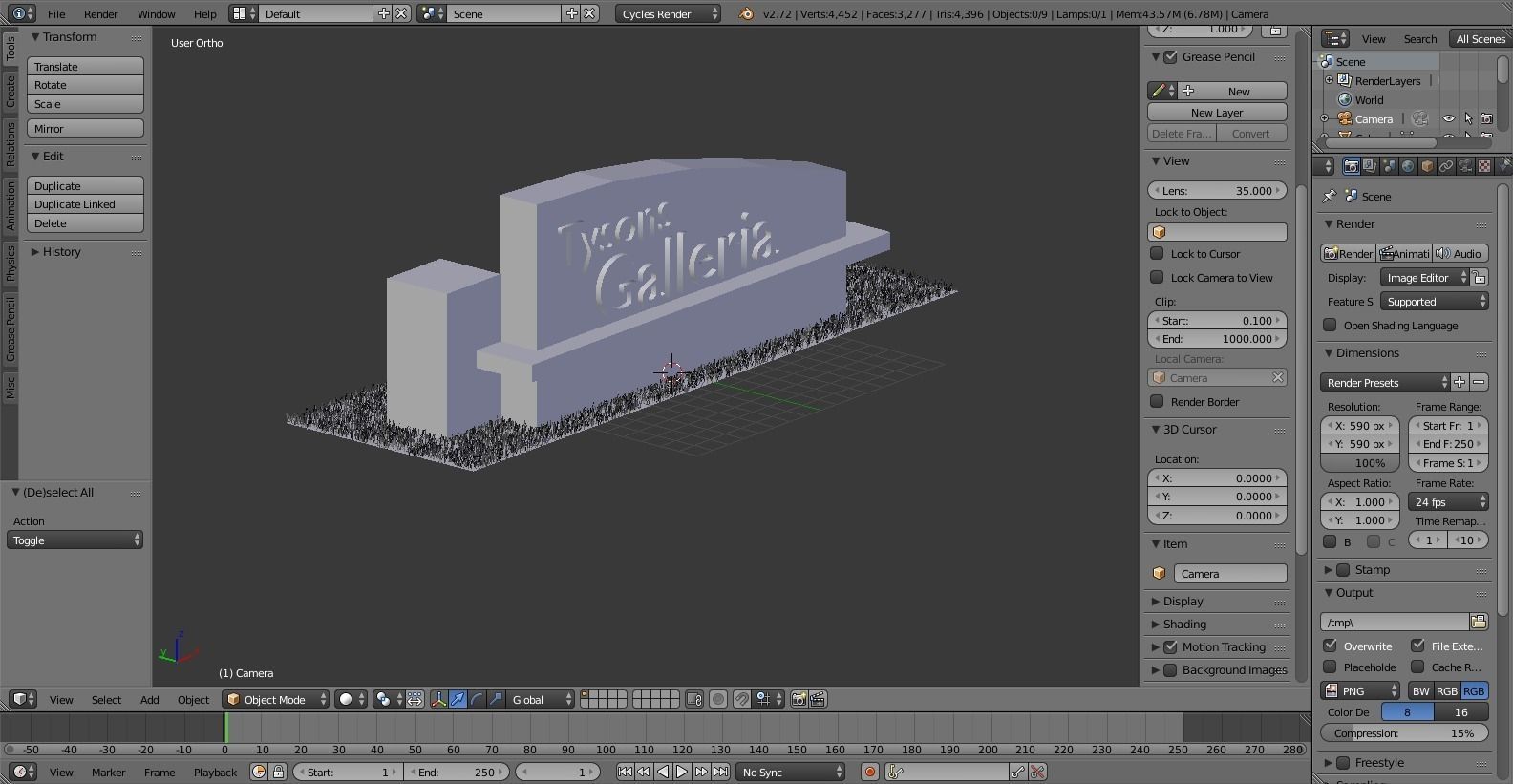Viewport: 1513px width, 784px height.
Task: Jump to the timeline end frame
Action: 720,772
